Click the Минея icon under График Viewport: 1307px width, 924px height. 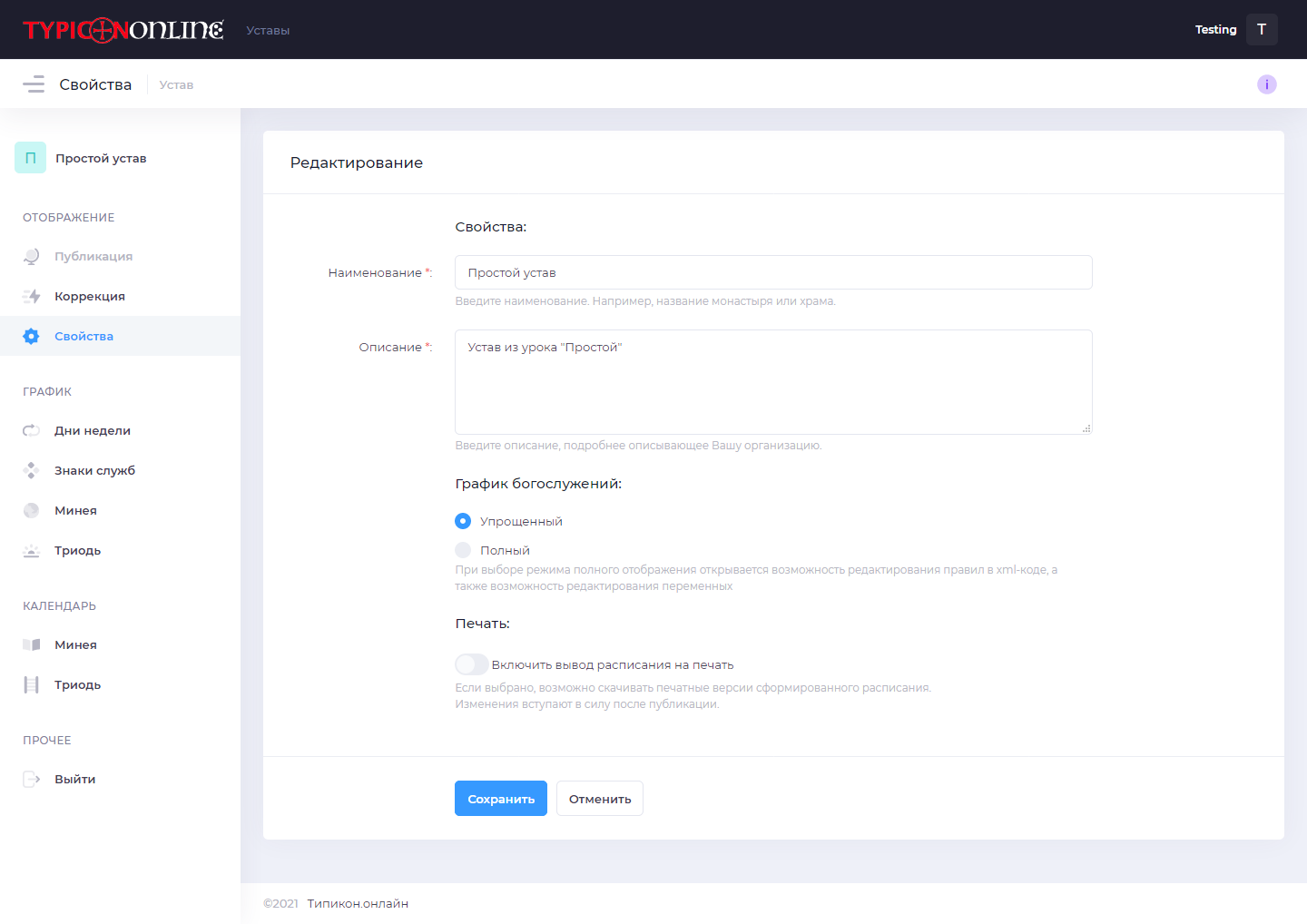click(32, 510)
